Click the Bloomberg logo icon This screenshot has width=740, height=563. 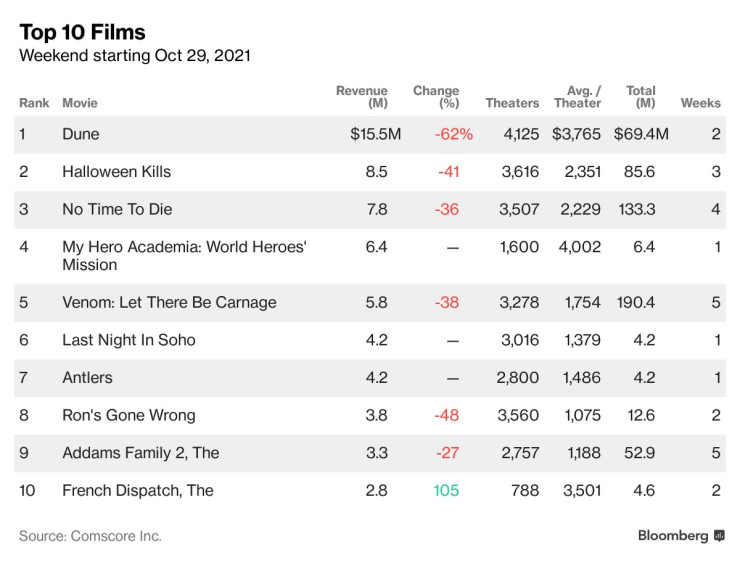coord(719,537)
